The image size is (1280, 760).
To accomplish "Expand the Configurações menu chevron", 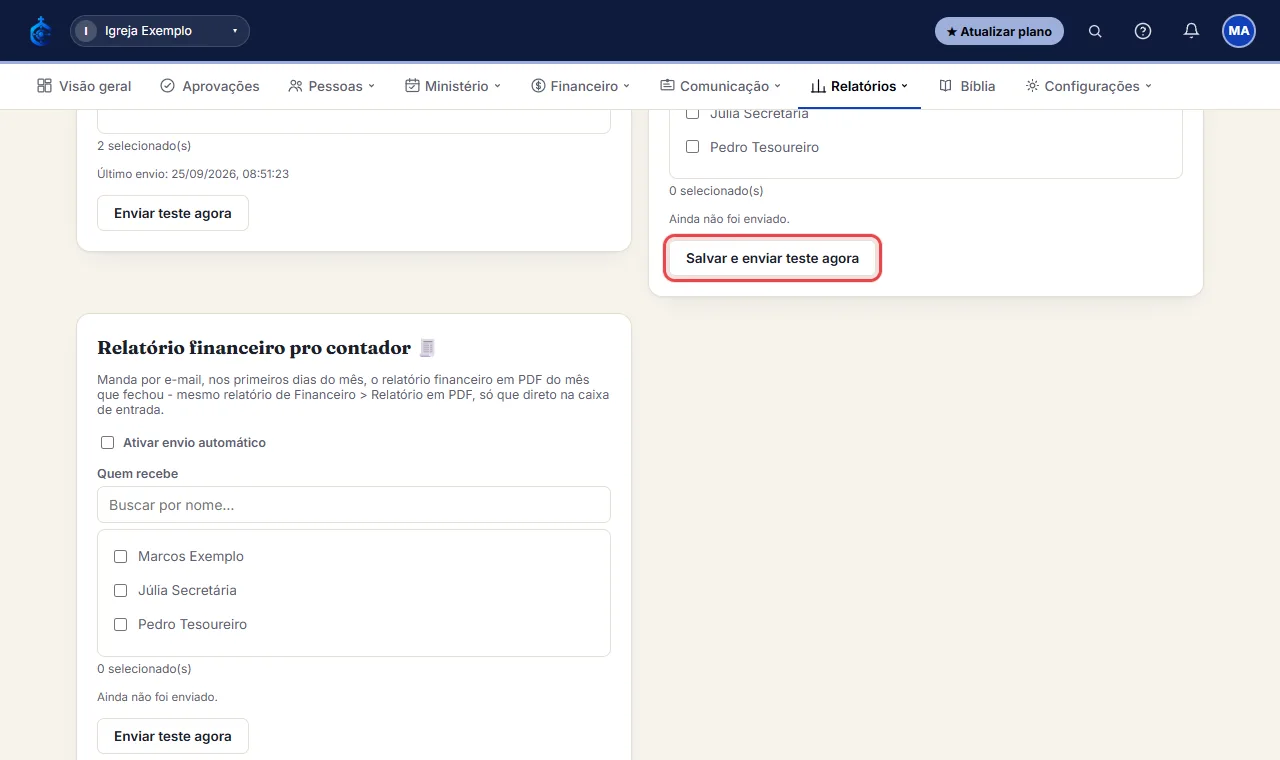I will click(x=1149, y=86).
